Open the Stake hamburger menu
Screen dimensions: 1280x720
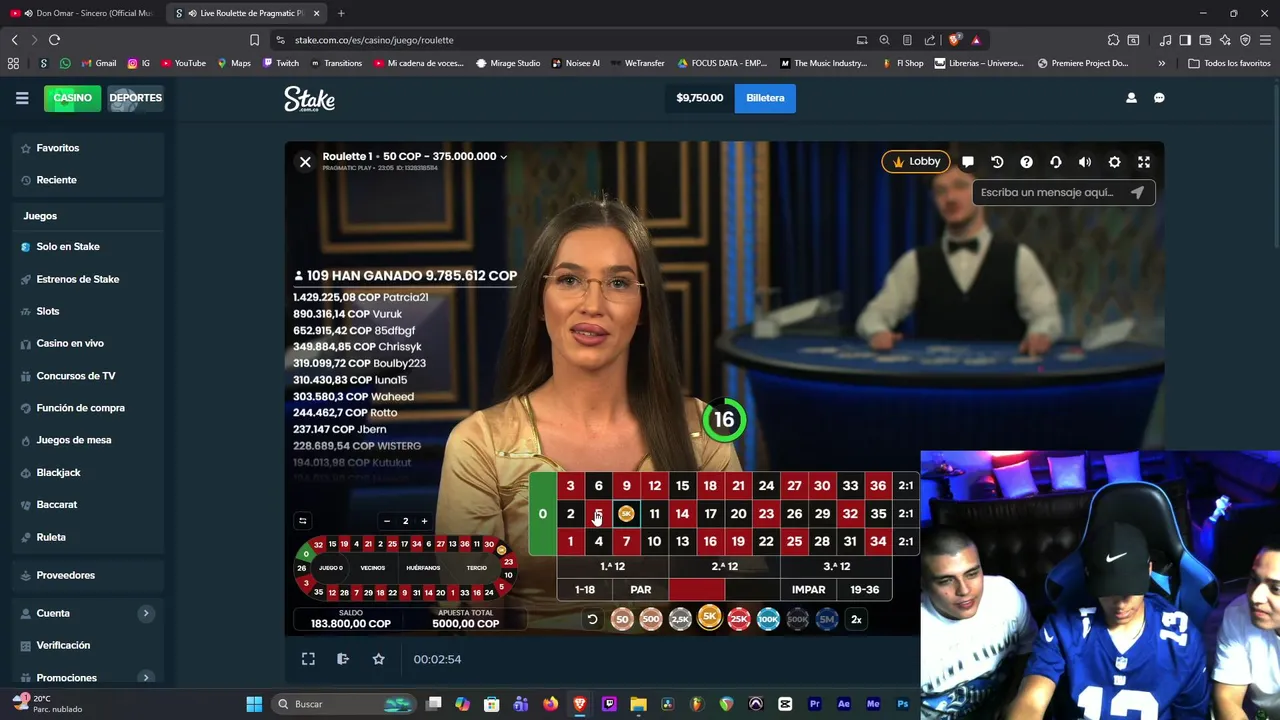pos(22,98)
